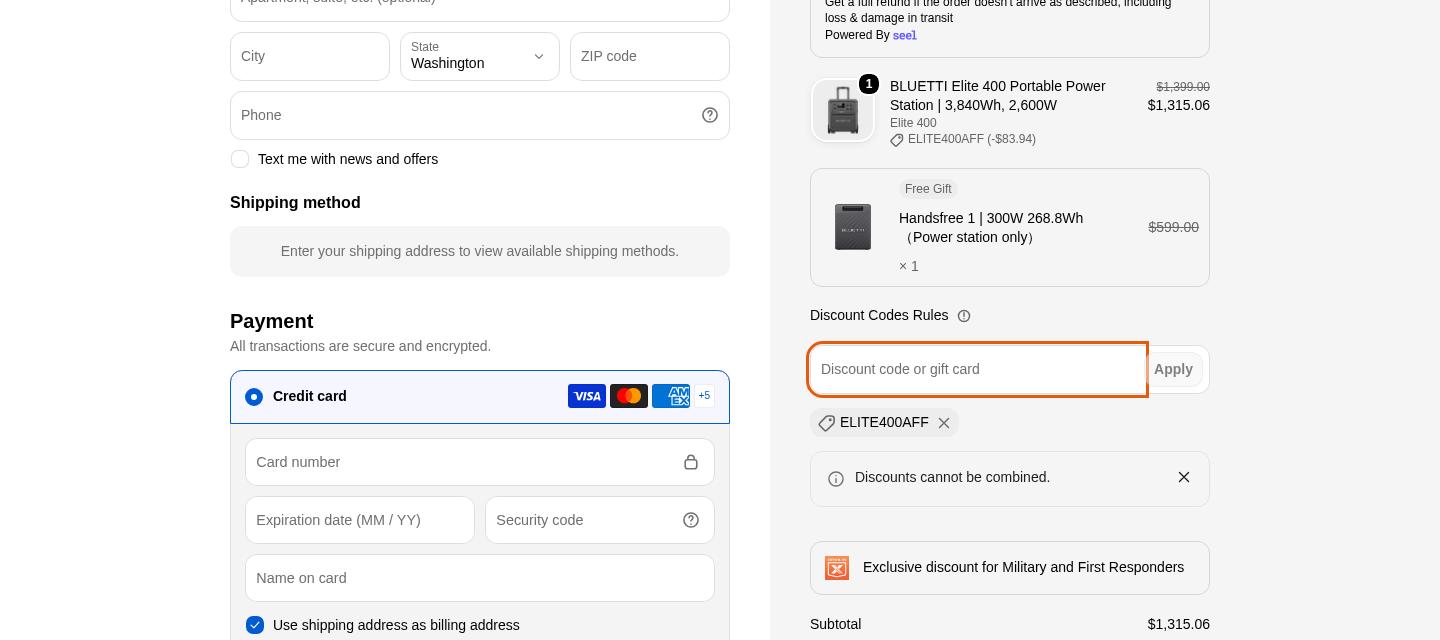This screenshot has height=640, width=1440.
Task: Dismiss the 'Discounts cannot be combined' notice
Action: tap(1184, 477)
